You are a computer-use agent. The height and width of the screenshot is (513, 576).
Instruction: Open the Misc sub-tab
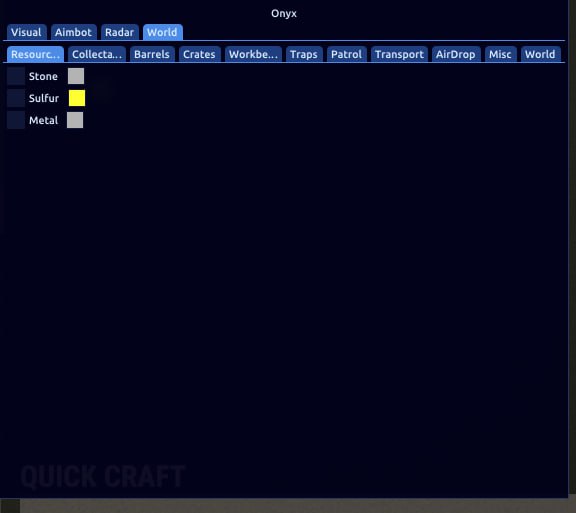point(500,54)
